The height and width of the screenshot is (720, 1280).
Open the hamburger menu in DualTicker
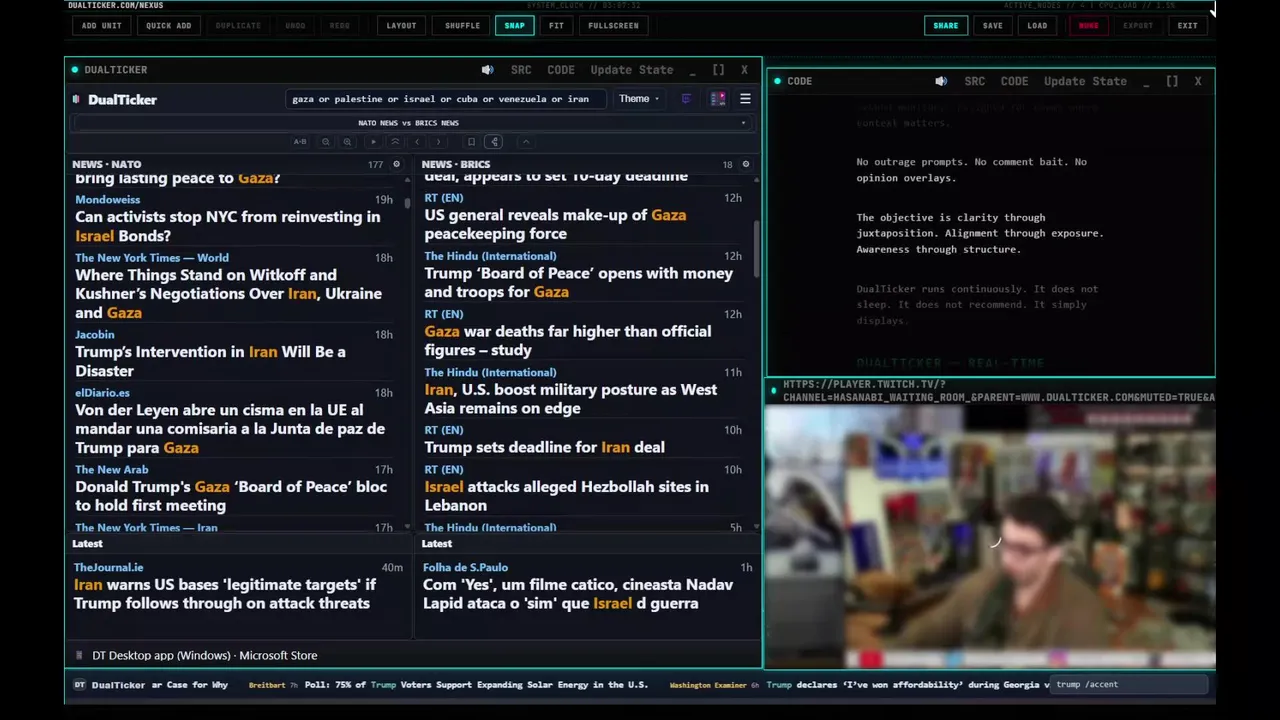click(745, 99)
